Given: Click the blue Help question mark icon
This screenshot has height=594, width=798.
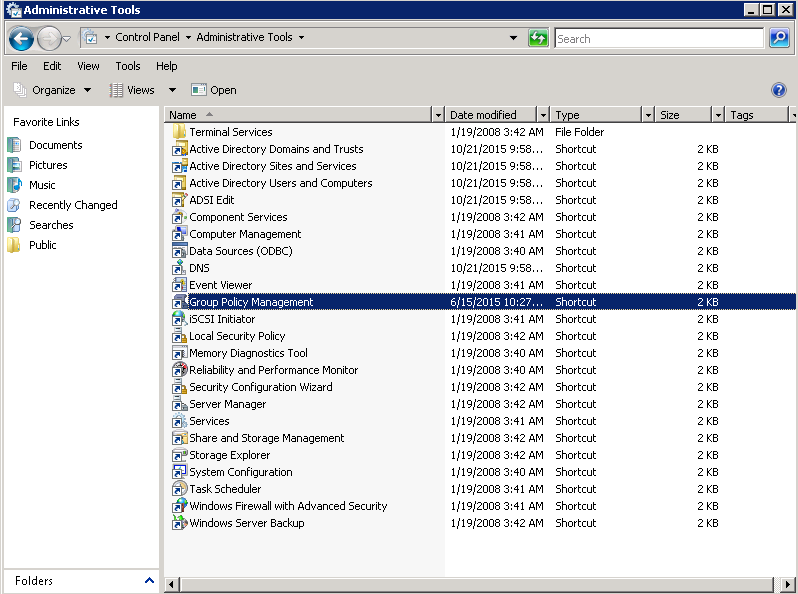Looking at the screenshot, I should pos(779,90).
